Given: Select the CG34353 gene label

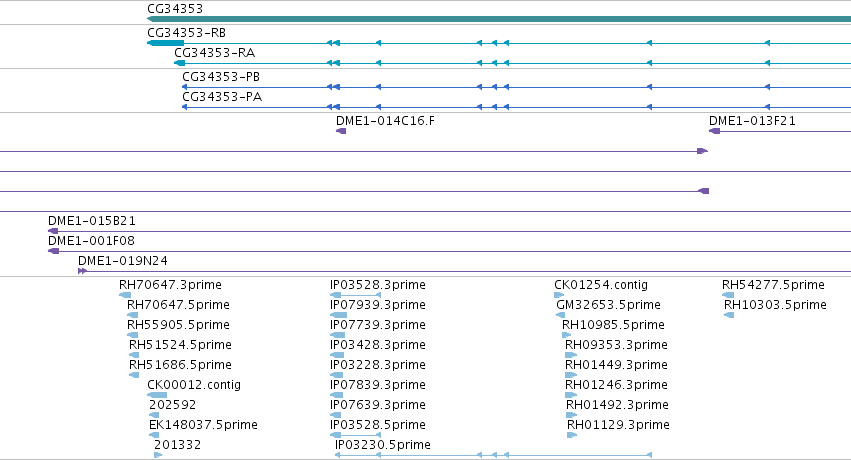Looking at the screenshot, I should pyautogui.click(x=175, y=9).
